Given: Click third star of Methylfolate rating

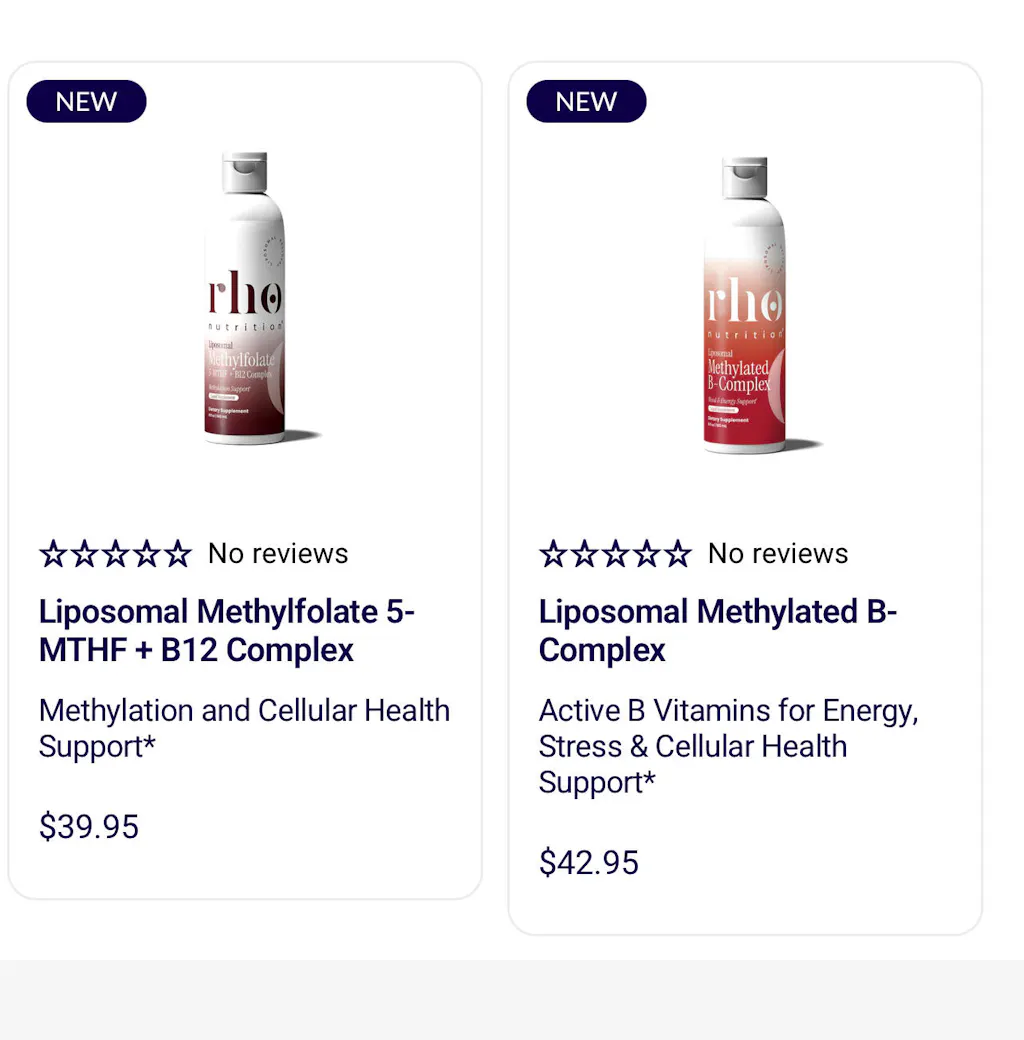Looking at the screenshot, I should 115,554.
